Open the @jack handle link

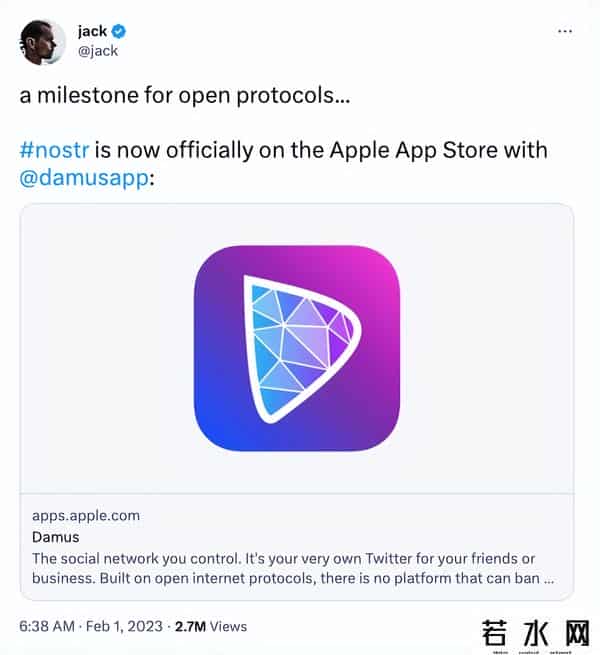pos(97,50)
